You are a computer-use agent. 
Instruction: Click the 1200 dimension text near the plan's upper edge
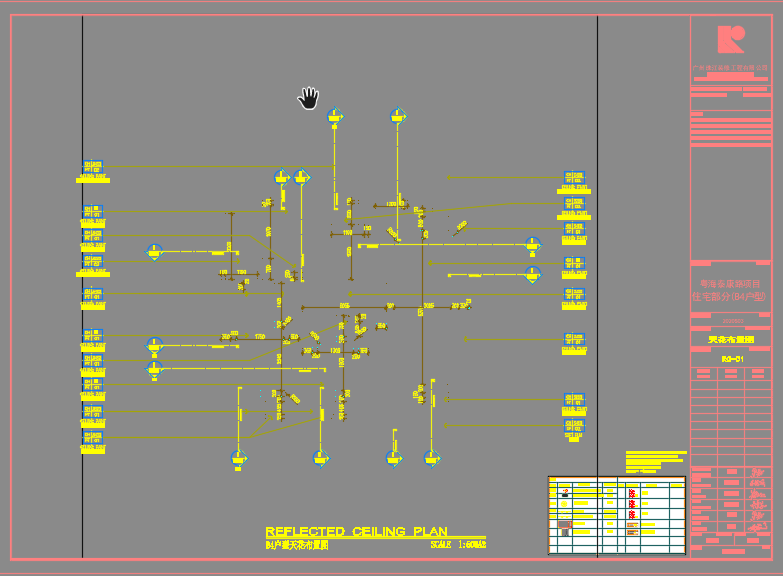tap(391, 204)
